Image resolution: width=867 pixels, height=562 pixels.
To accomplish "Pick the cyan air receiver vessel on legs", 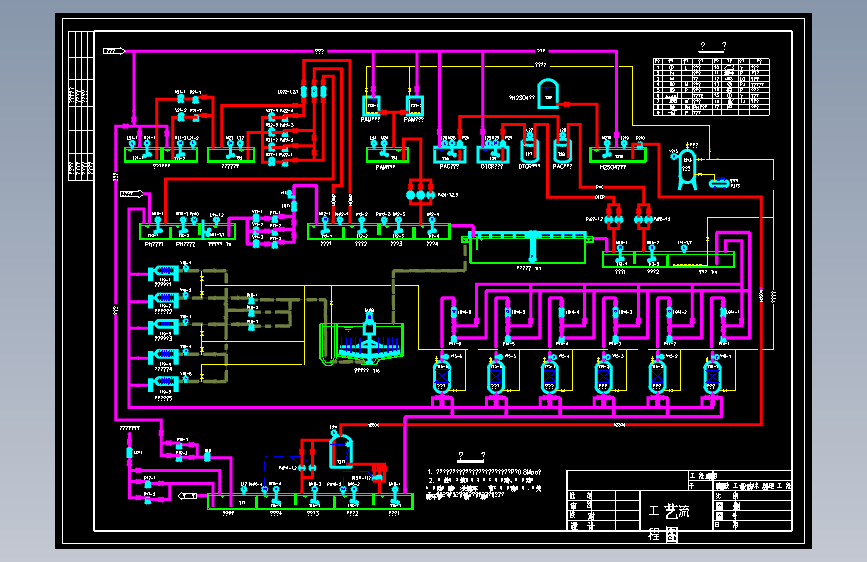I will pos(687,169).
